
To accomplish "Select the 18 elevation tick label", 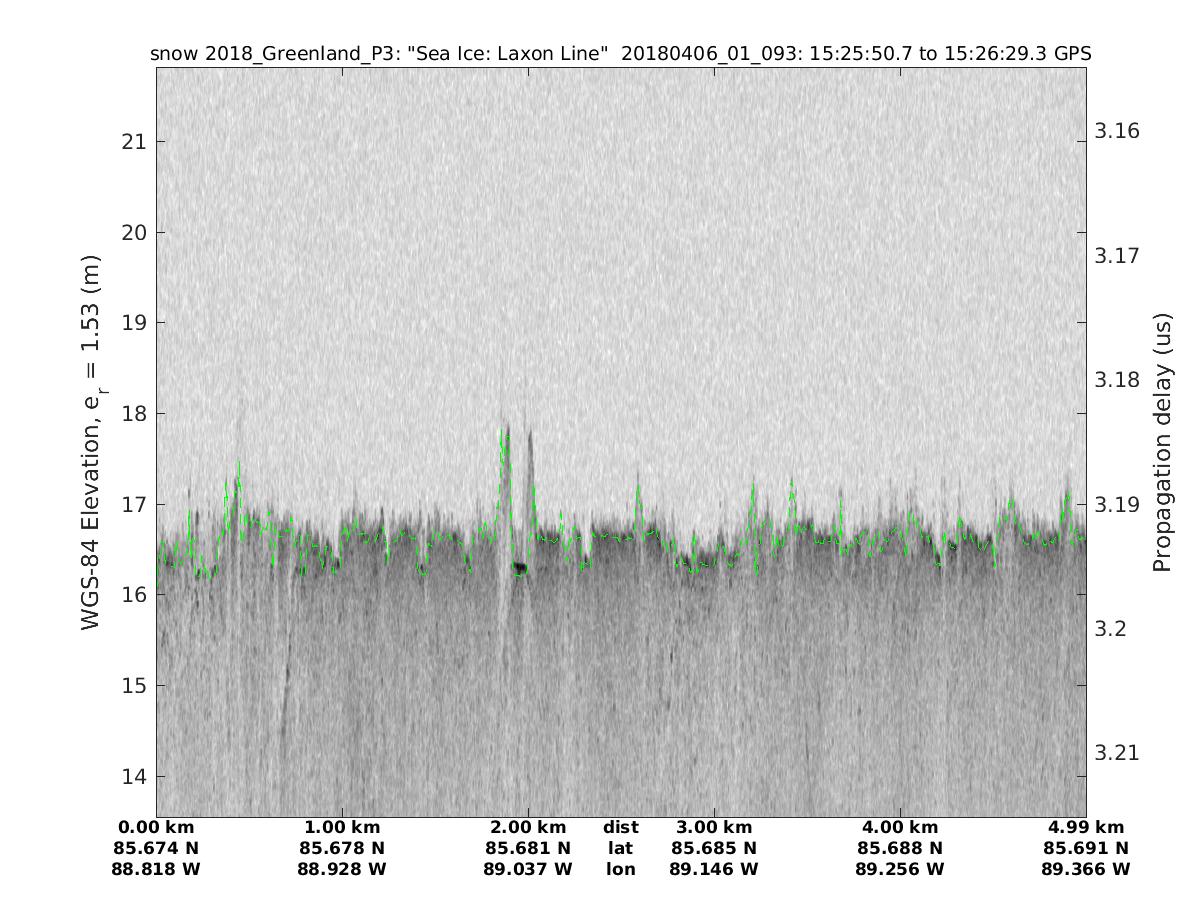I will [132, 414].
